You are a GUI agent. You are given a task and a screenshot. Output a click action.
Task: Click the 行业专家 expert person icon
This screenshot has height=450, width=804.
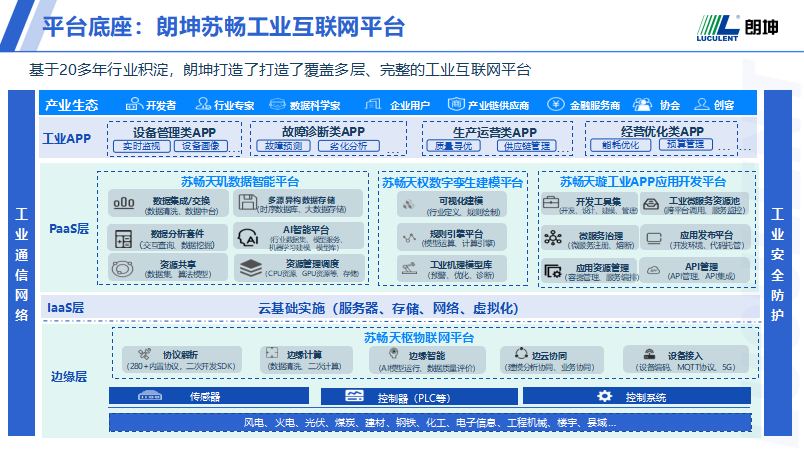pos(203,105)
